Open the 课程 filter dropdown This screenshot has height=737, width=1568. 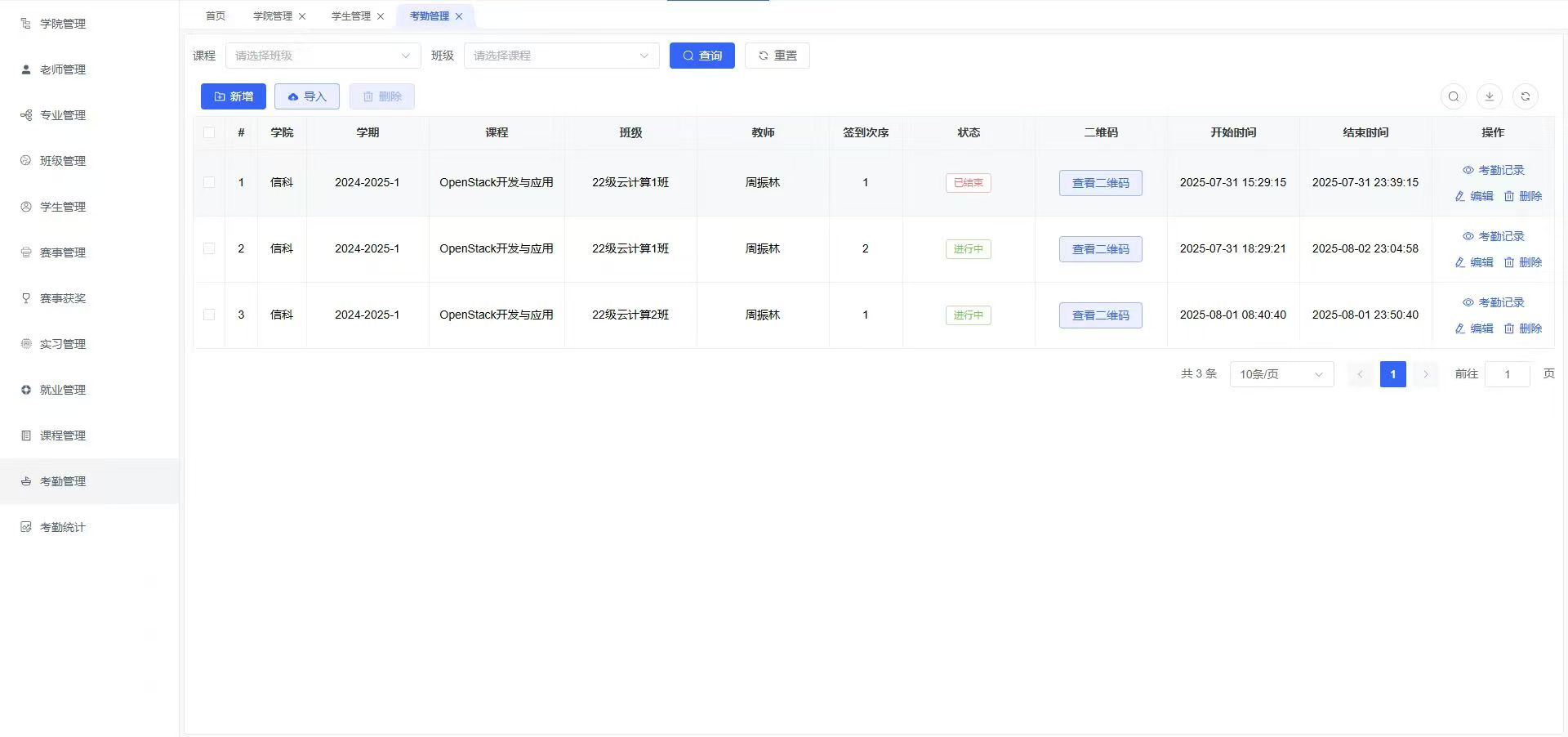click(323, 56)
